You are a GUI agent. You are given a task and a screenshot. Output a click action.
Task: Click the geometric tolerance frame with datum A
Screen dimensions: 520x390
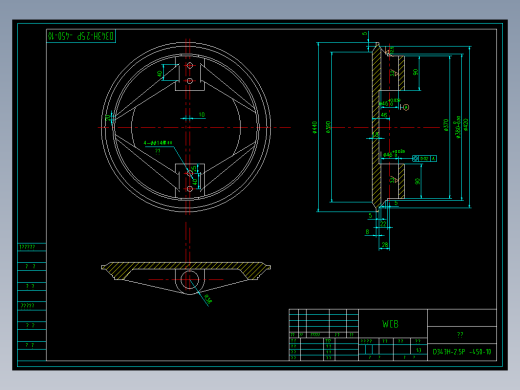click(x=424, y=159)
